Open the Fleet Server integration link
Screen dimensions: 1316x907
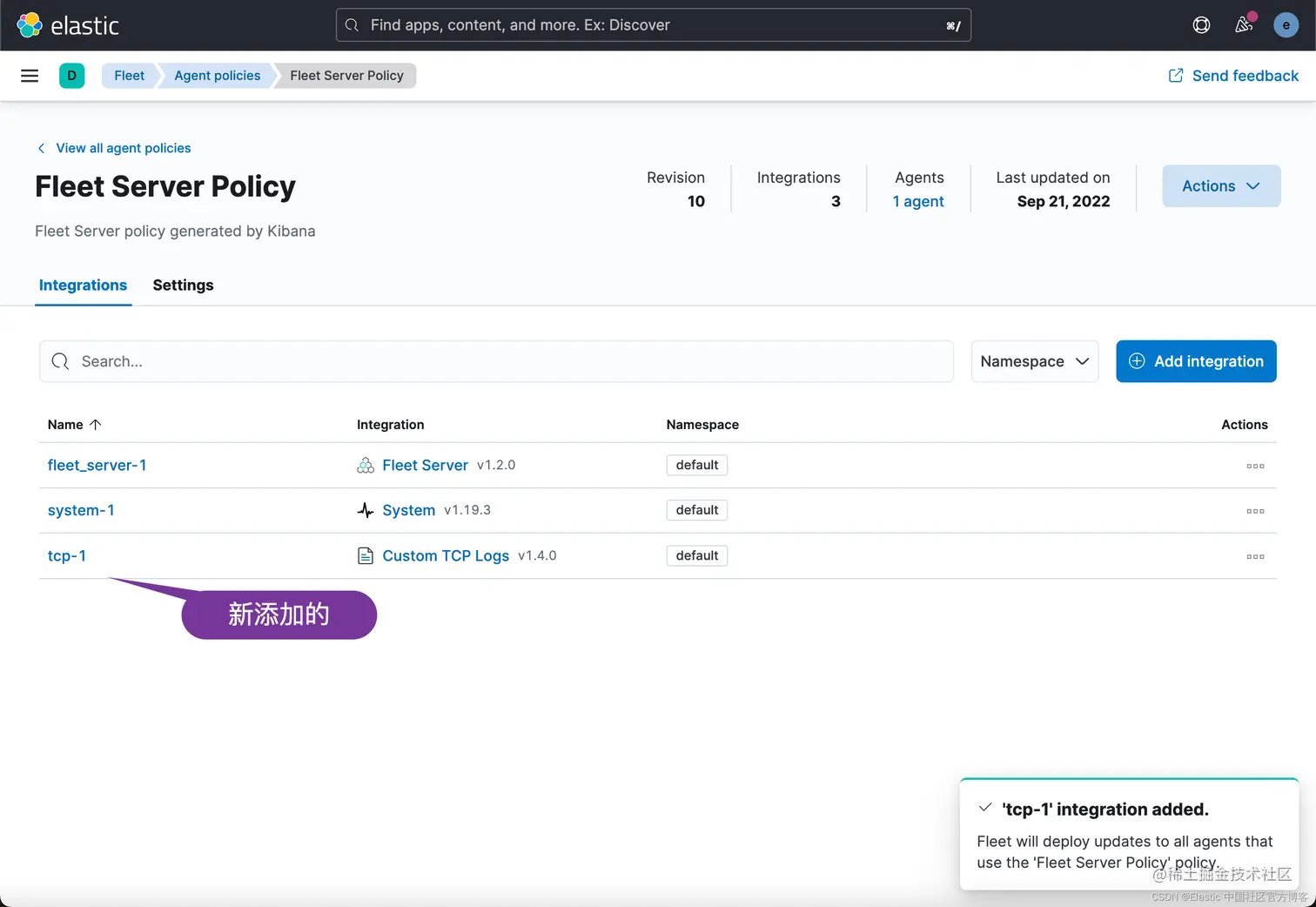point(425,466)
